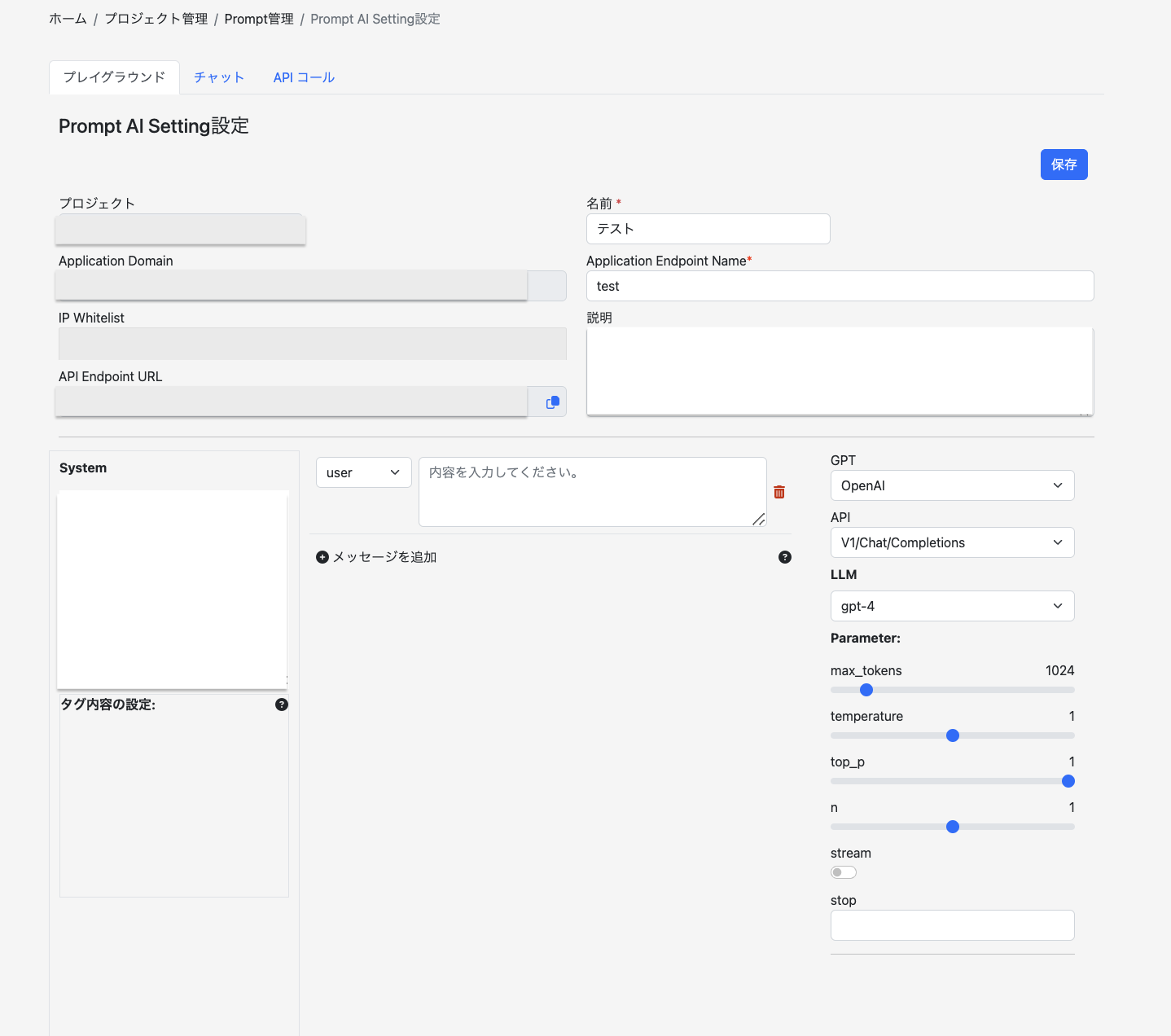Viewport: 1171px width, 1036px height.
Task: Click the temperature slider handle
Action: (x=953, y=735)
